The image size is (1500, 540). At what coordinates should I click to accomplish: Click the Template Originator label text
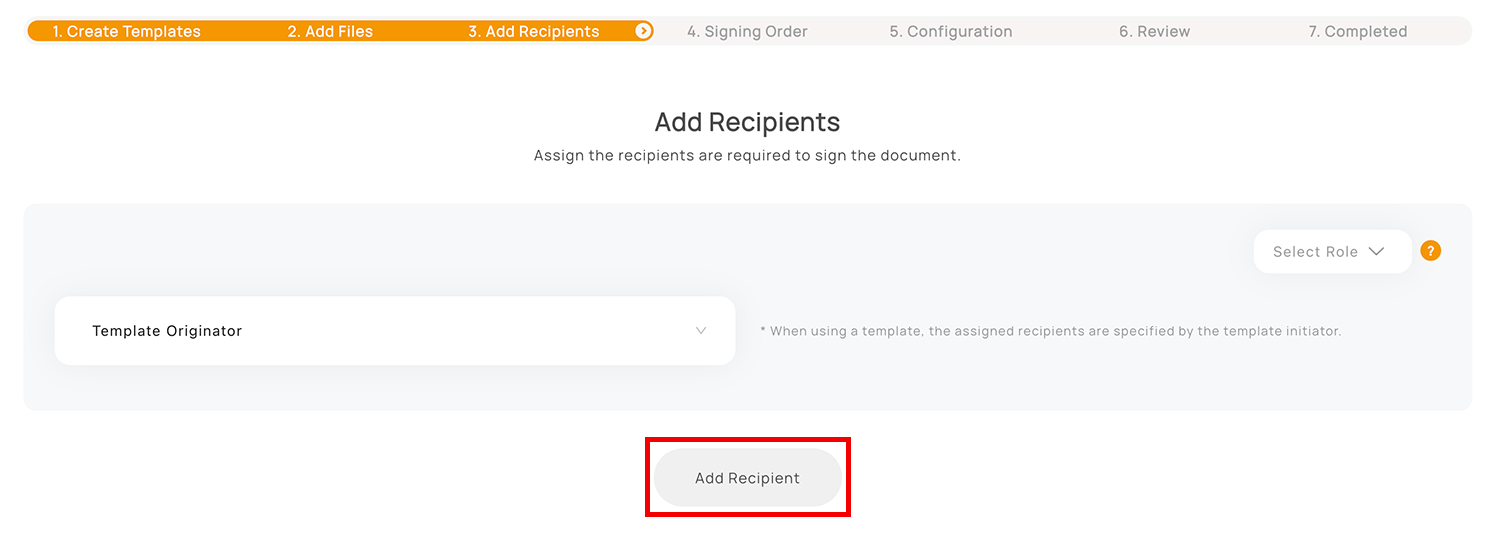tap(167, 331)
